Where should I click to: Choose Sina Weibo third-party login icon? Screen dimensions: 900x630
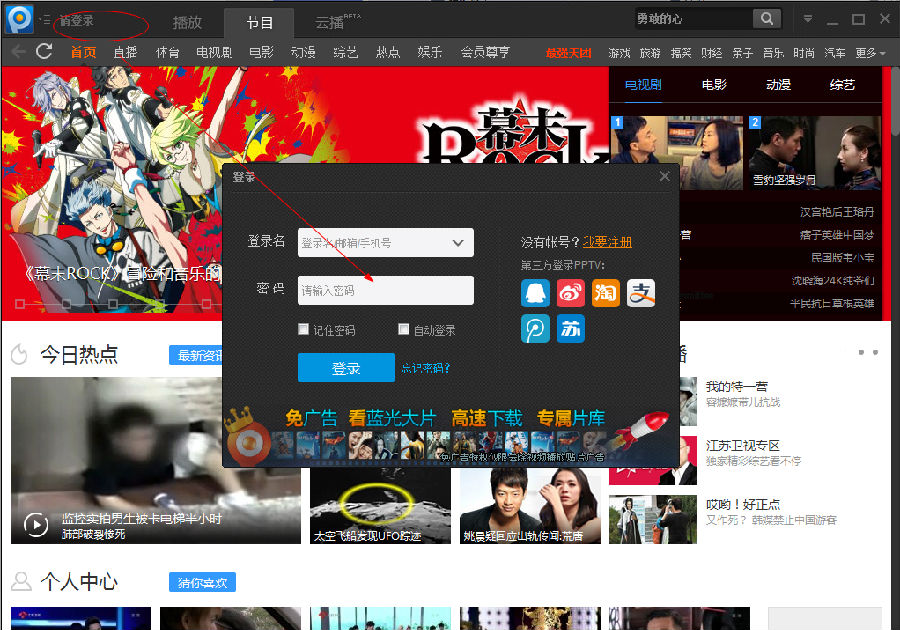point(571,293)
